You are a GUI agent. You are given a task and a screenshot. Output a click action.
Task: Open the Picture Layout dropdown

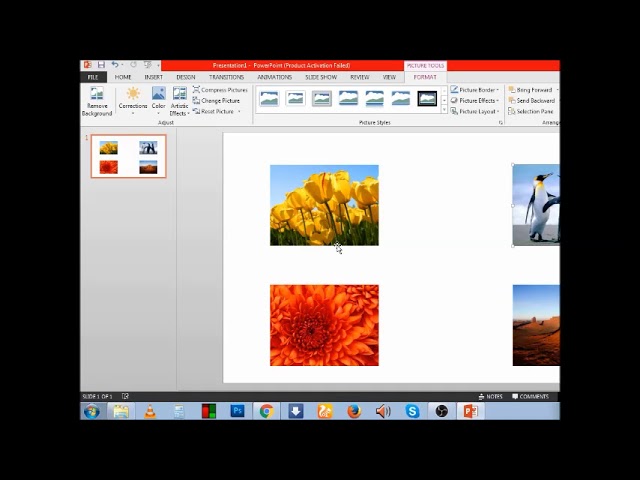[475, 111]
